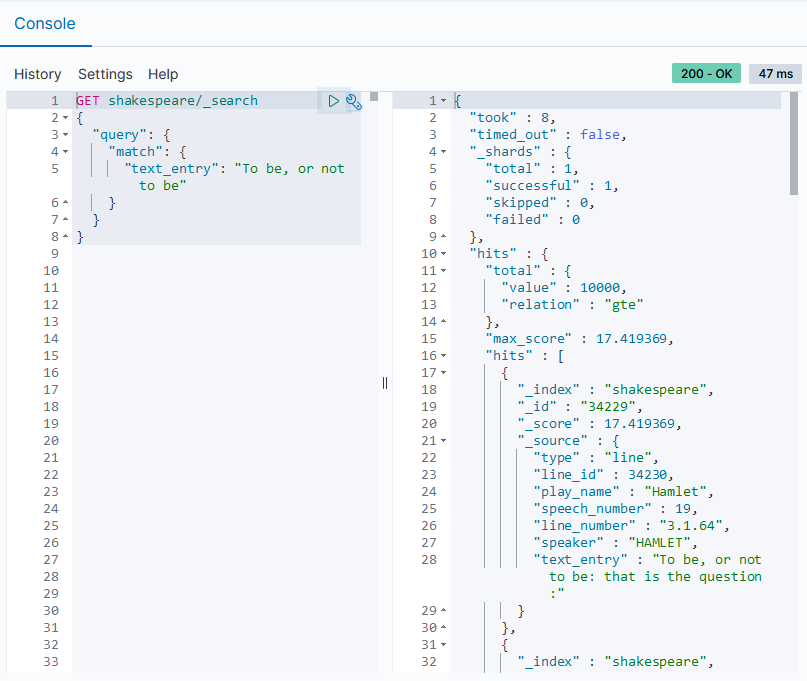Image resolution: width=807 pixels, height=681 pixels.
Task: Open the History menu
Action: point(37,74)
